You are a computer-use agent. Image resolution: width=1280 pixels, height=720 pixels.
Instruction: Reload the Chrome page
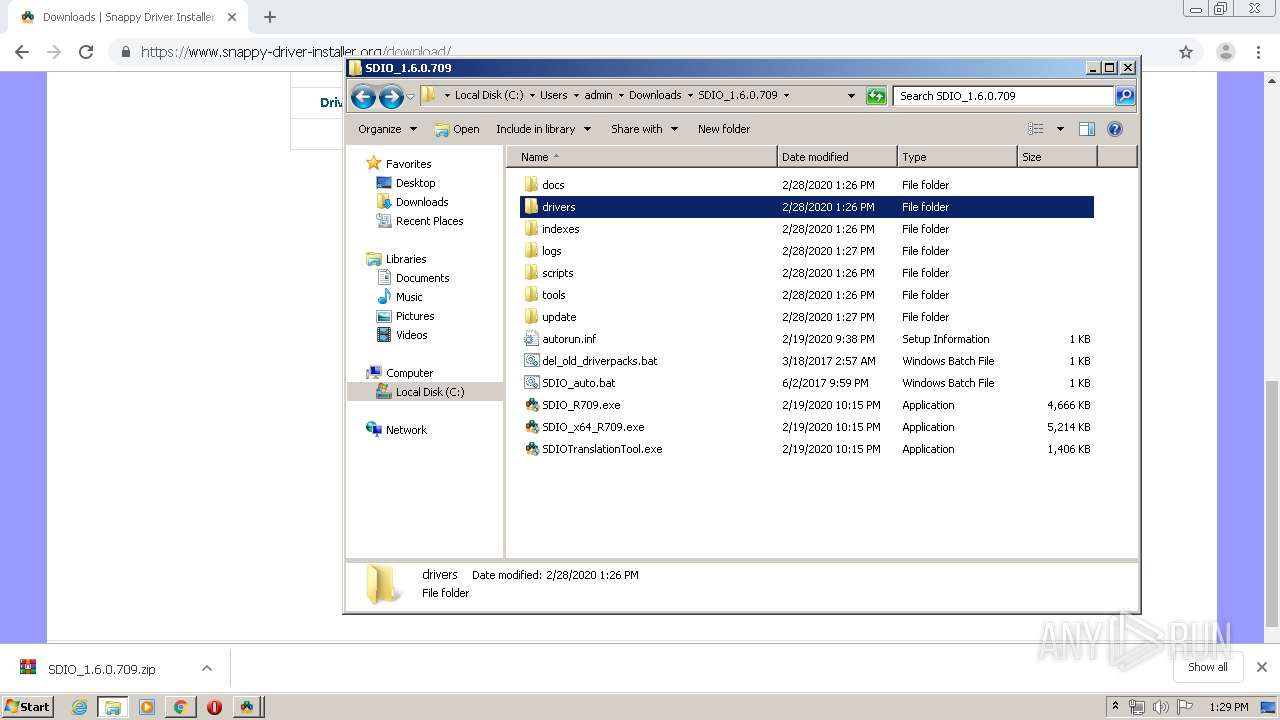[x=86, y=52]
